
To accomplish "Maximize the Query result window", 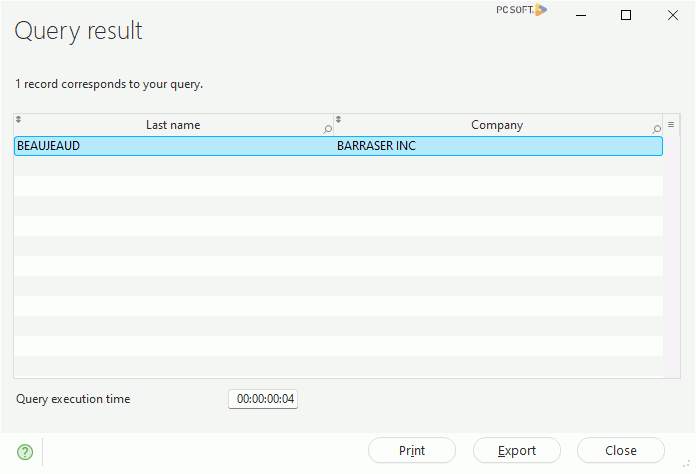I will 626,15.
